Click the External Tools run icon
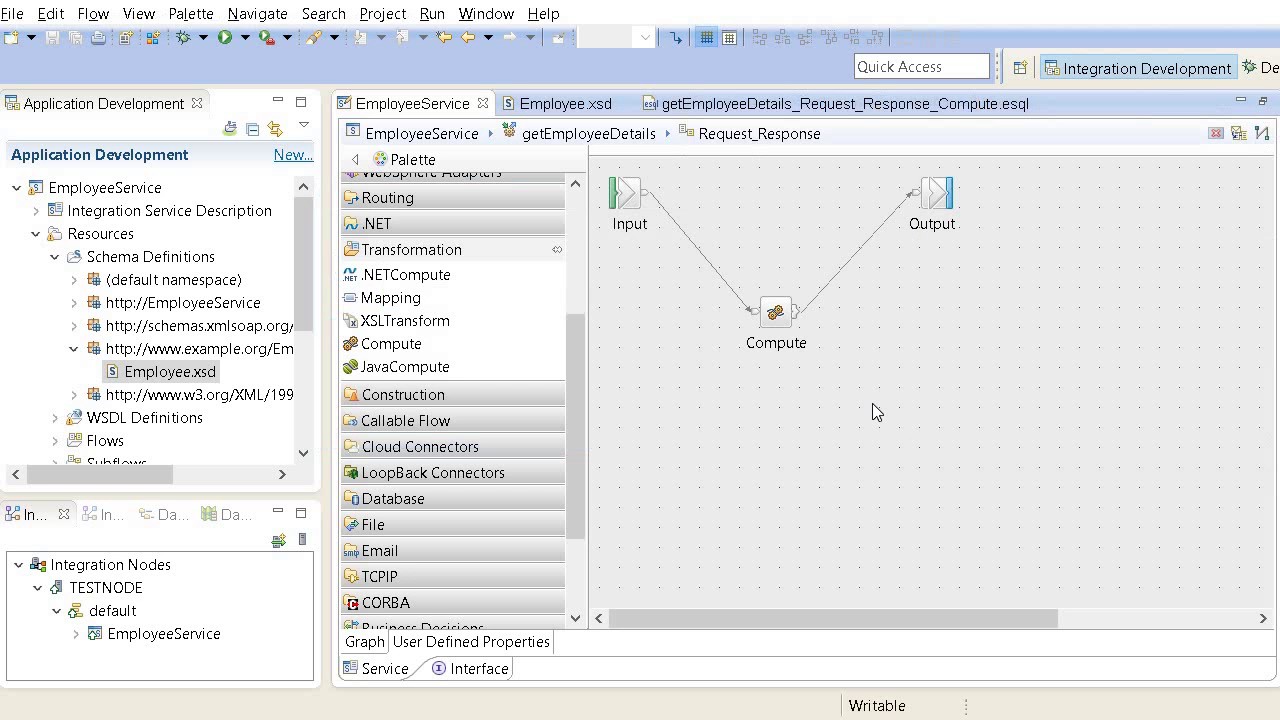Image resolution: width=1280 pixels, height=720 pixels. click(x=267, y=38)
